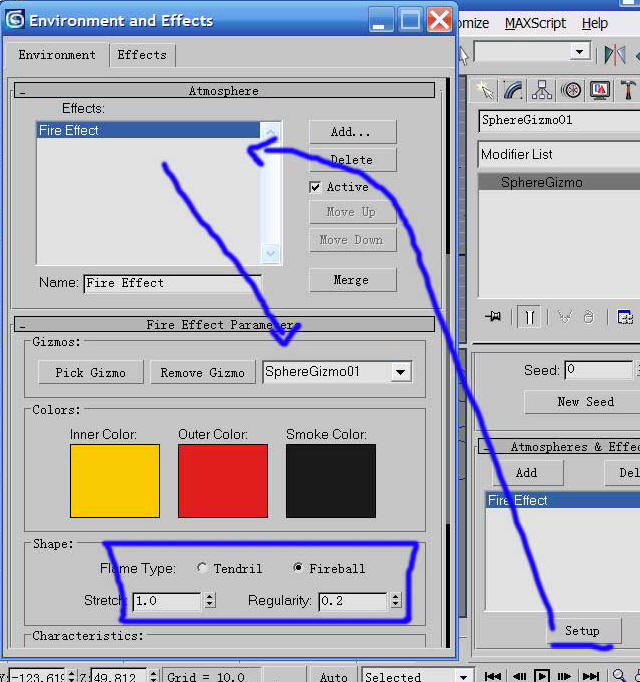Open the Hierarchy panel tab icon
The image size is (640, 682).
click(x=542, y=90)
